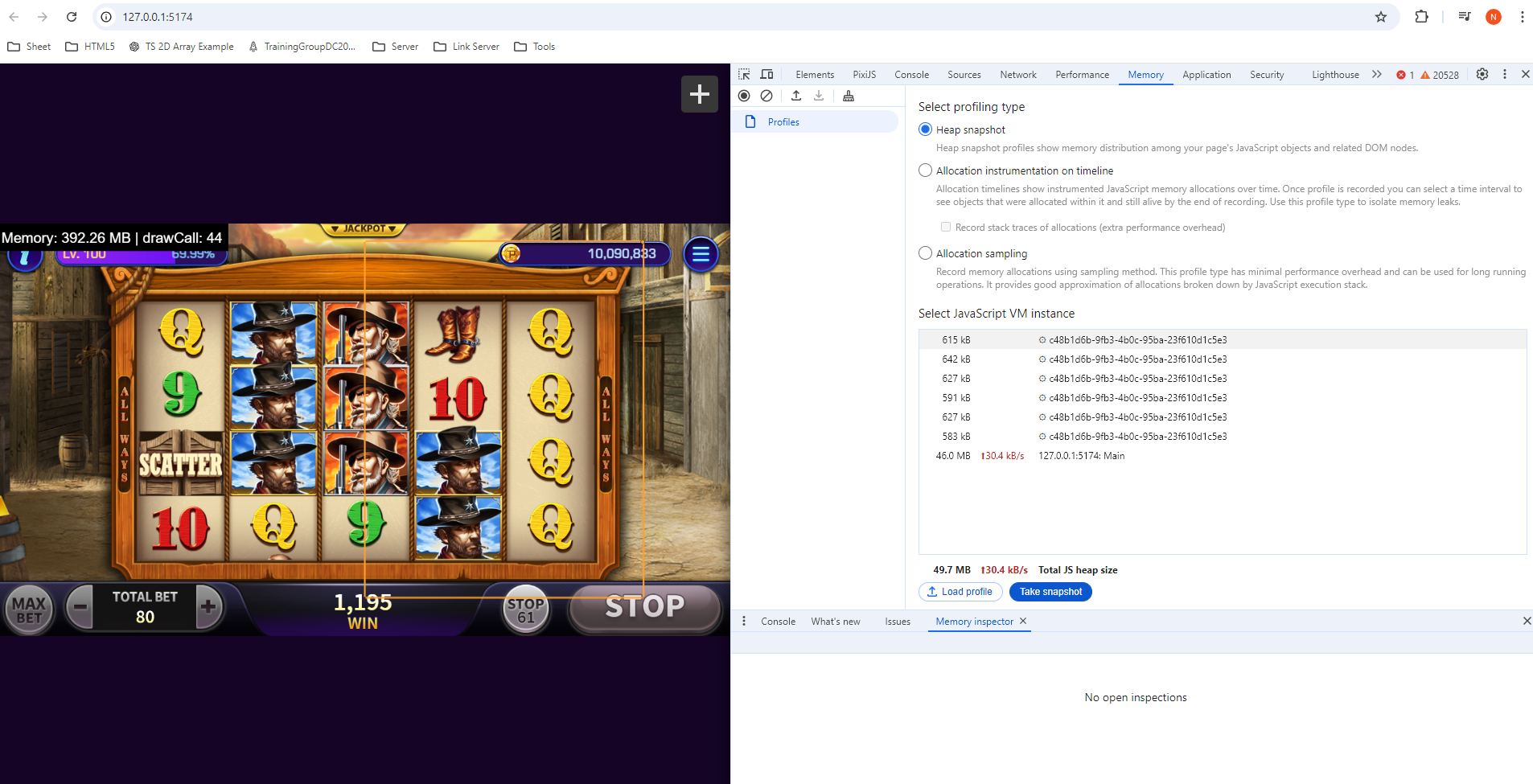Select the 615 kB VM instance row
1533x784 pixels.
1223,340
